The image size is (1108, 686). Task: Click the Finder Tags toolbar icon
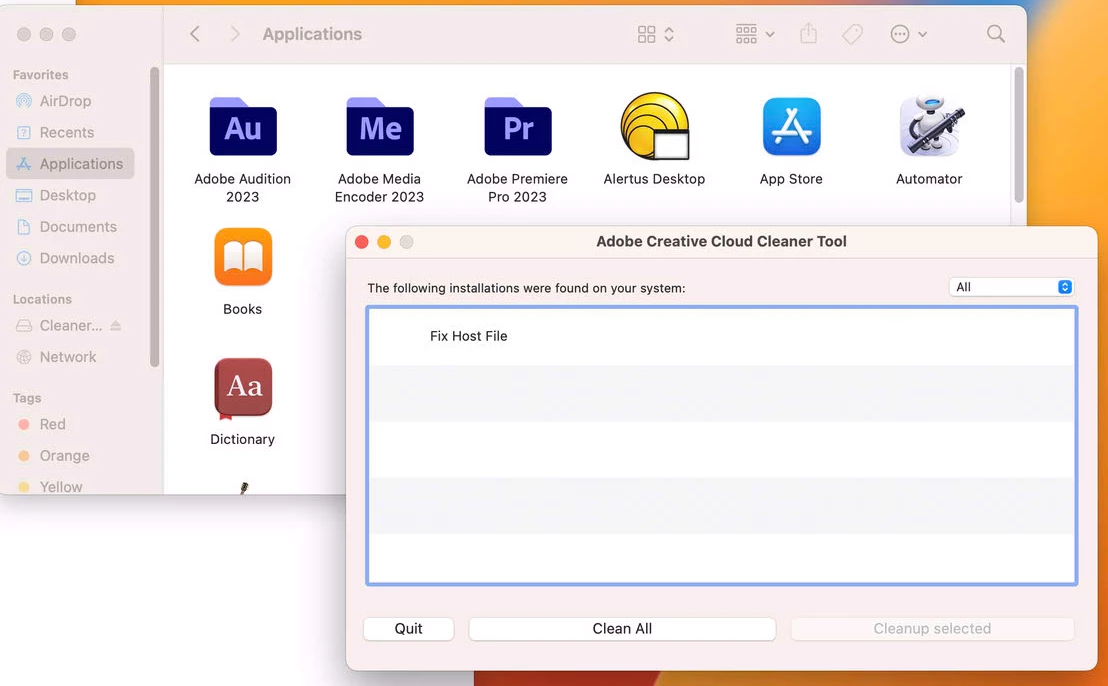pos(853,34)
